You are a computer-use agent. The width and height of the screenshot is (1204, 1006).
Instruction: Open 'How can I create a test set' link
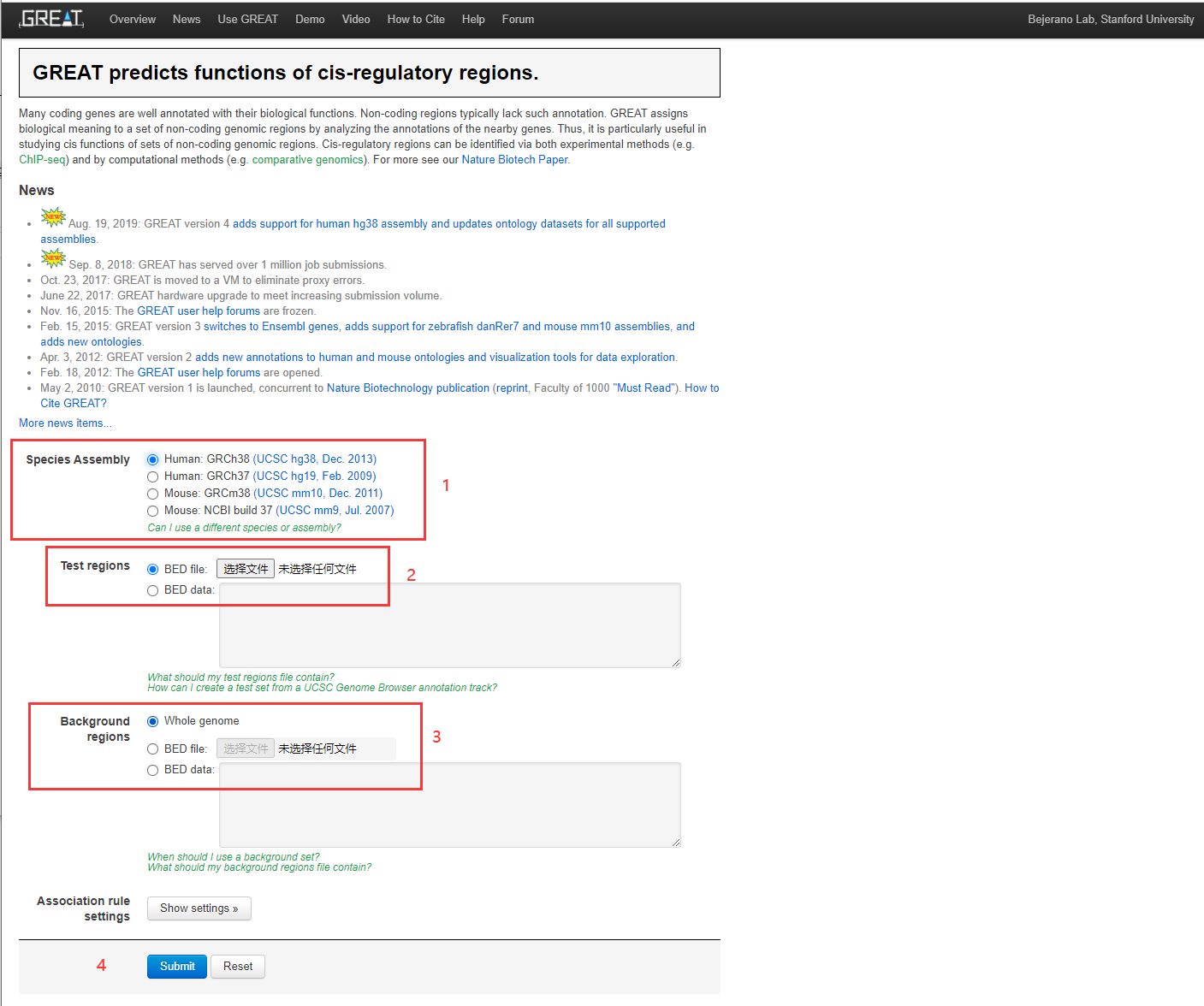coord(322,688)
